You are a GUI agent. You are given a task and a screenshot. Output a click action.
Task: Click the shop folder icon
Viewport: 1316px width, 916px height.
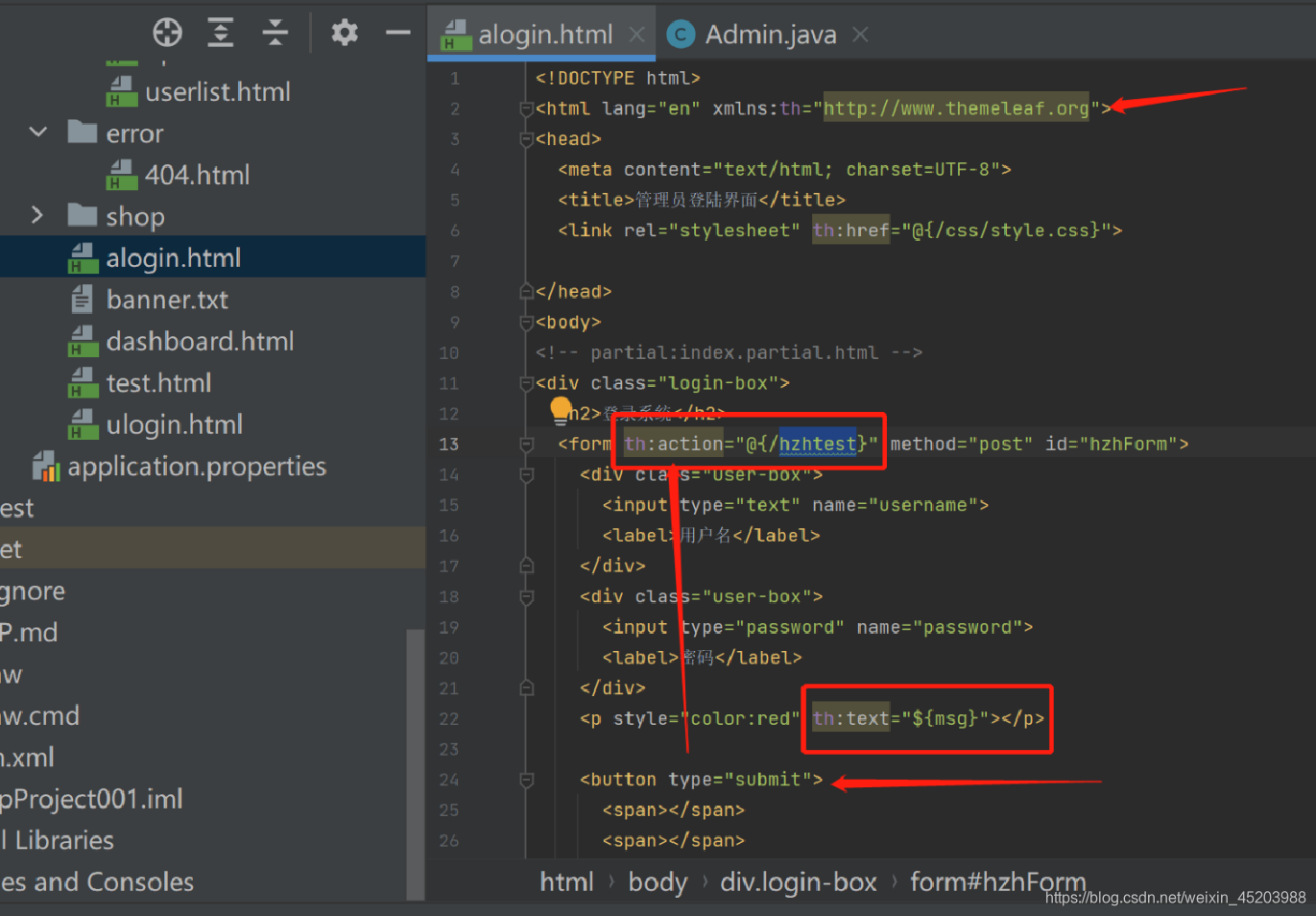click(x=83, y=215)
